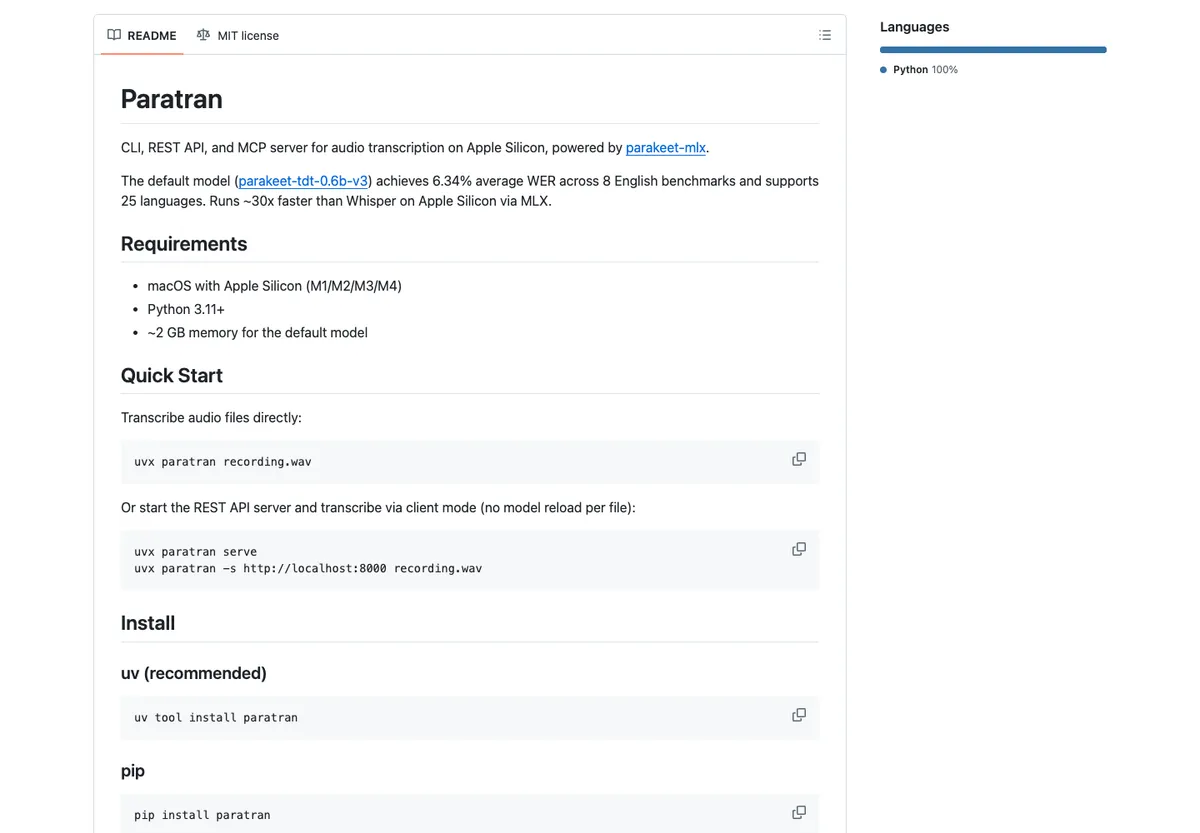Click the Requirements heading
Image resolution: width=1200 pixels, height=833 pixels.
[184, 244]
